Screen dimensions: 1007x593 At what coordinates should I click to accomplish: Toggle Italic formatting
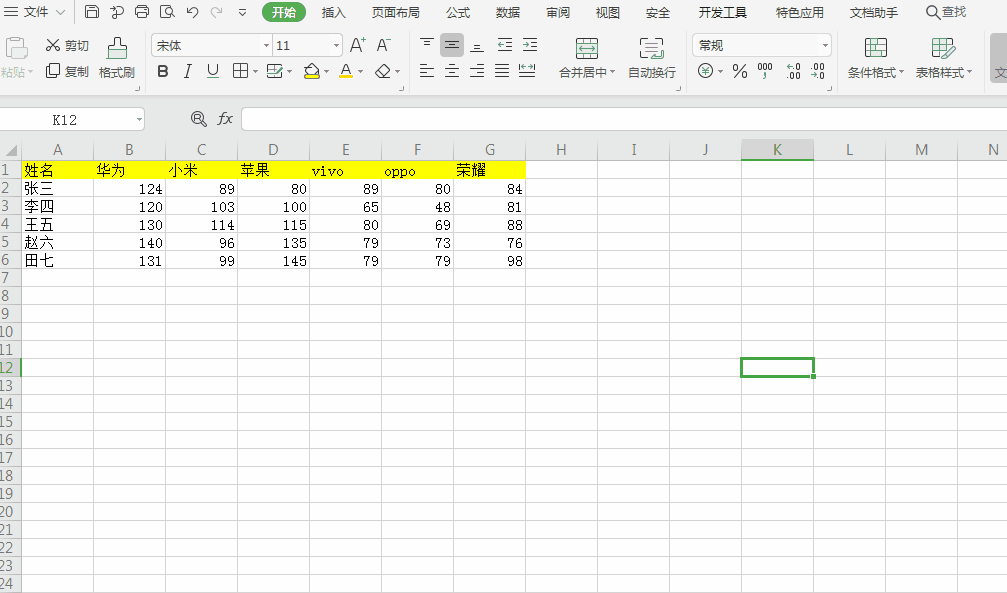188,71
